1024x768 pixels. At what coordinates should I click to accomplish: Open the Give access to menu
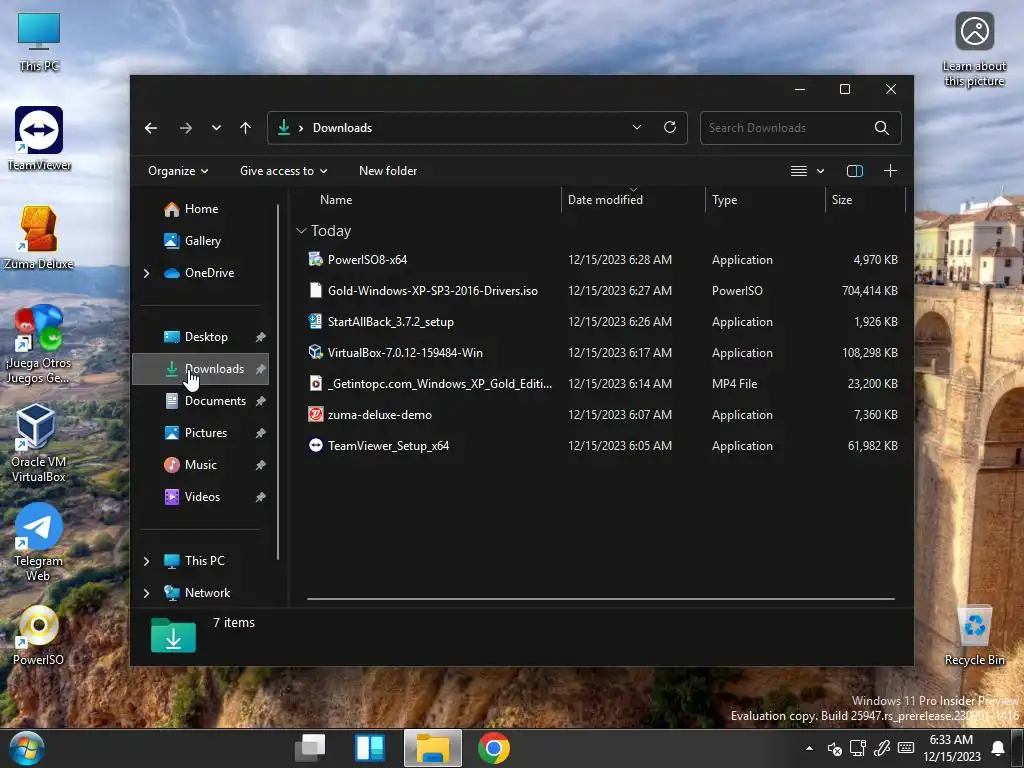(x=283, y=171)
